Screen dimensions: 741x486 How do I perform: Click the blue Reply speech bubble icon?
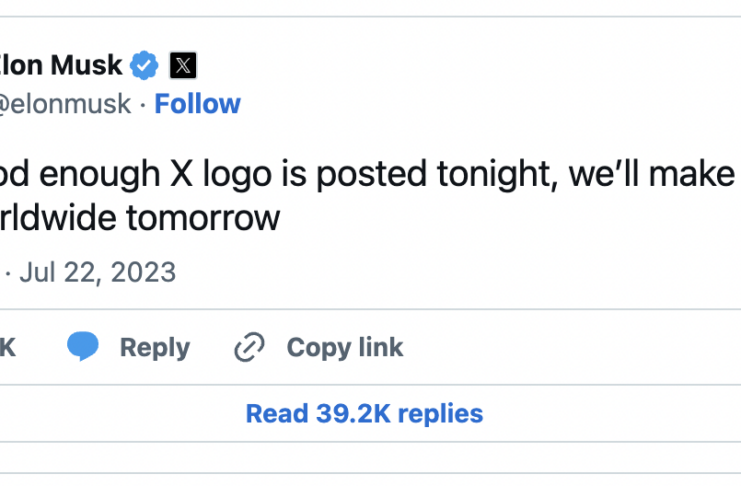84,347
